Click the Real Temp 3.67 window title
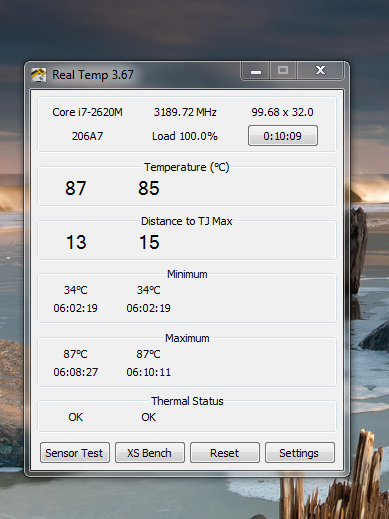389x519 pixels. (93, 75)
